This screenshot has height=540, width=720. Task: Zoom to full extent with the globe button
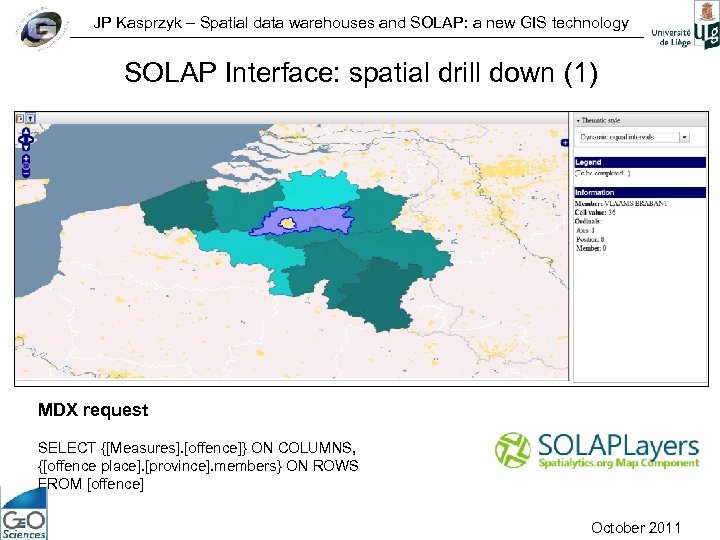26,166
